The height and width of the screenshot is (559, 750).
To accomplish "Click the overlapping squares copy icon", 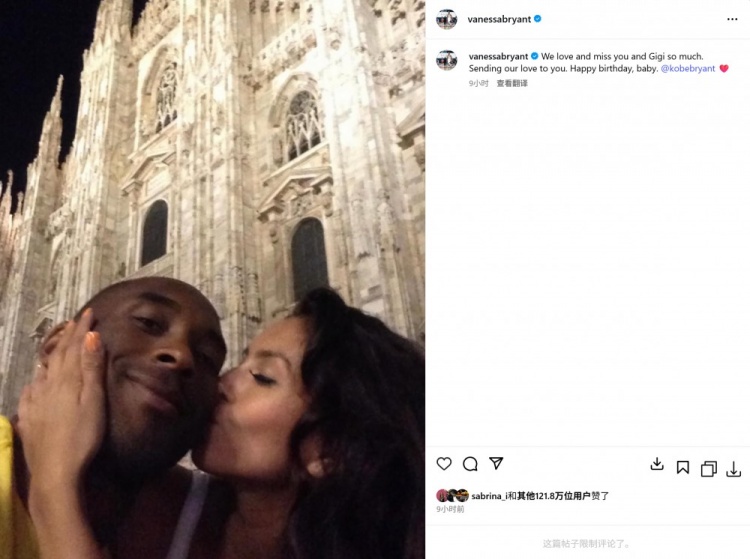I will [708, 469].
